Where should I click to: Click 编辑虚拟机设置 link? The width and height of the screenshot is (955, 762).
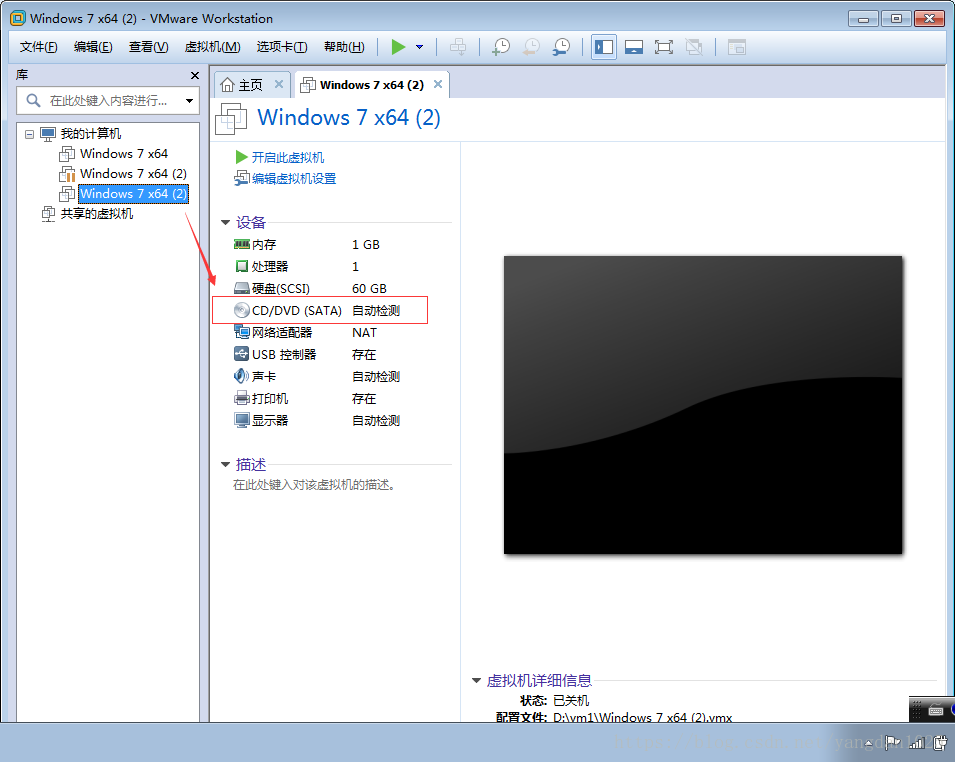[x=294, y=178]
